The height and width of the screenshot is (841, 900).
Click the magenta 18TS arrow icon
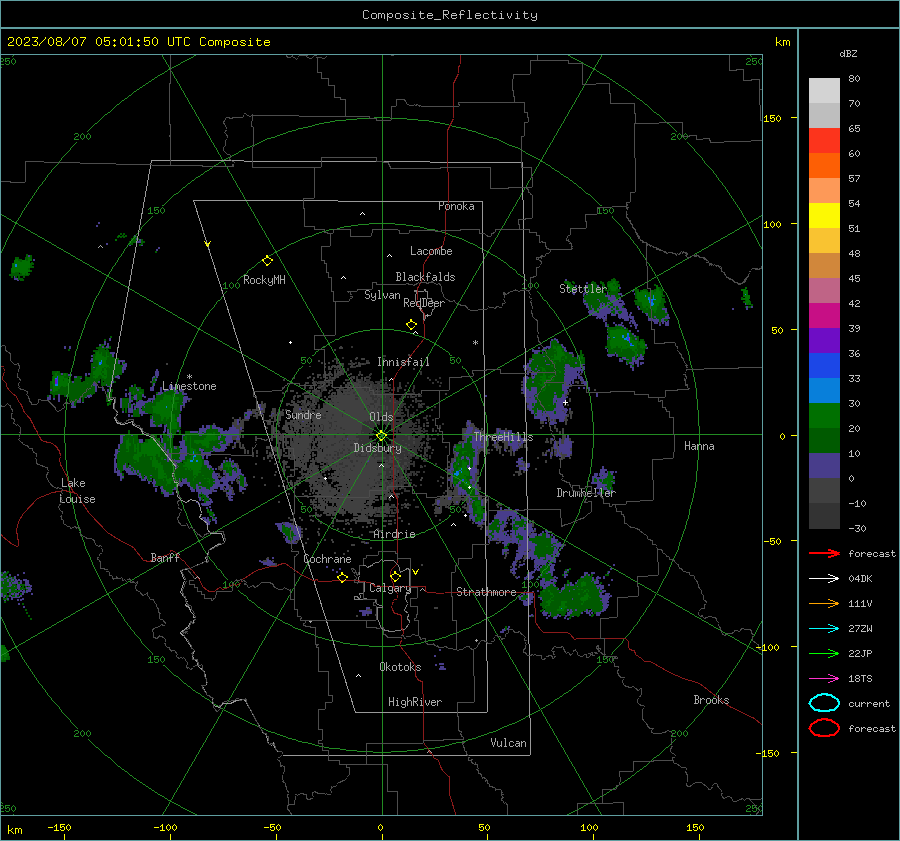(x=824, y=679)
